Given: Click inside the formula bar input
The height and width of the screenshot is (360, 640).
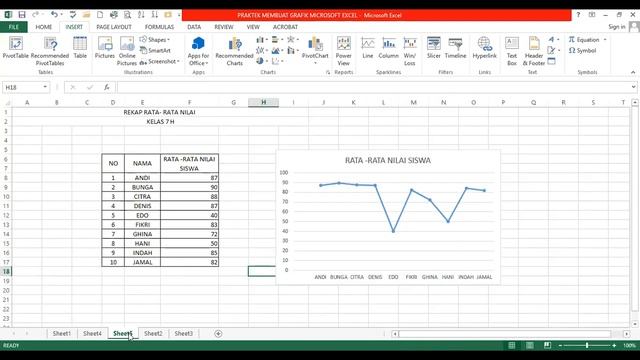Looking at the screenshot, I should tap(373, 87).
